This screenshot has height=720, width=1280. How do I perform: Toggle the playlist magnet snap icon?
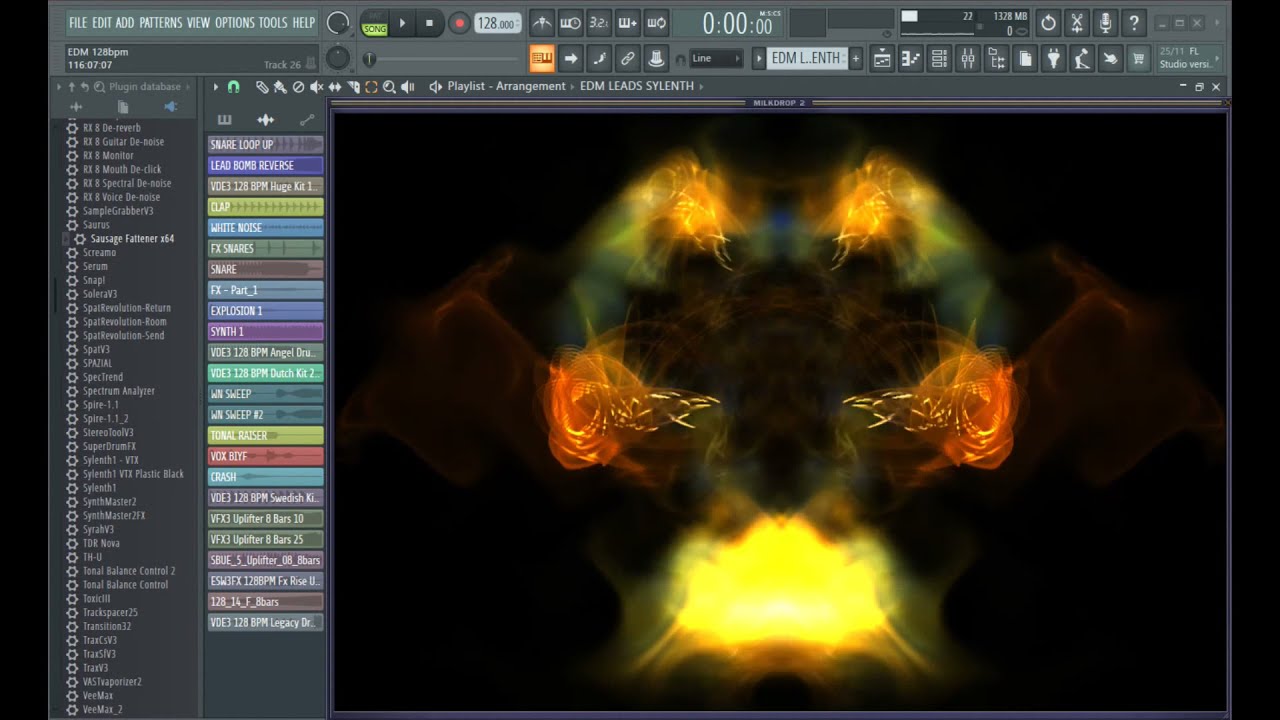(x=234, y=87)
